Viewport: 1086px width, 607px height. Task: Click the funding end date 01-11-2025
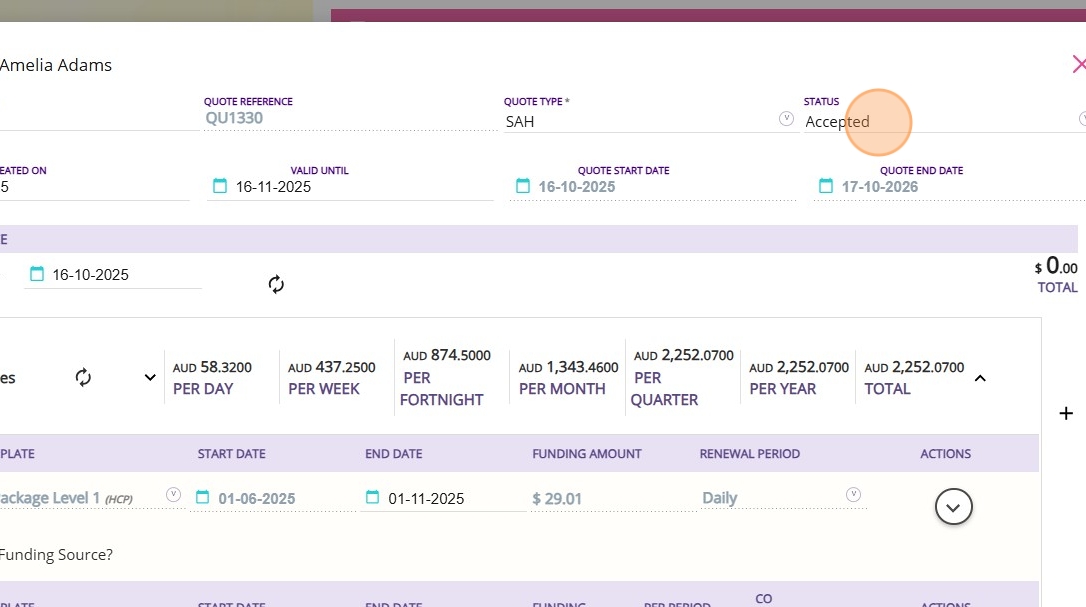tap(426, 498)
